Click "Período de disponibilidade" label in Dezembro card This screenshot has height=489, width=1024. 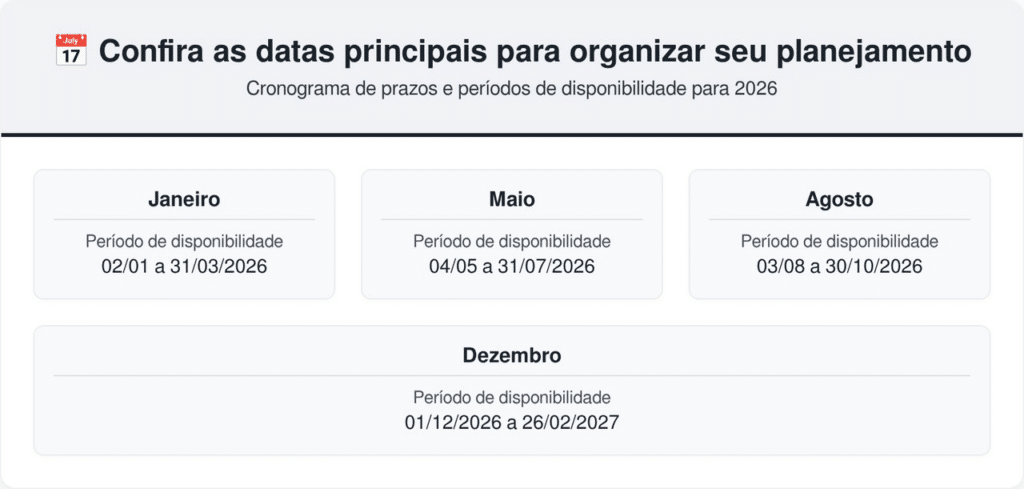[x=512, y=397]
